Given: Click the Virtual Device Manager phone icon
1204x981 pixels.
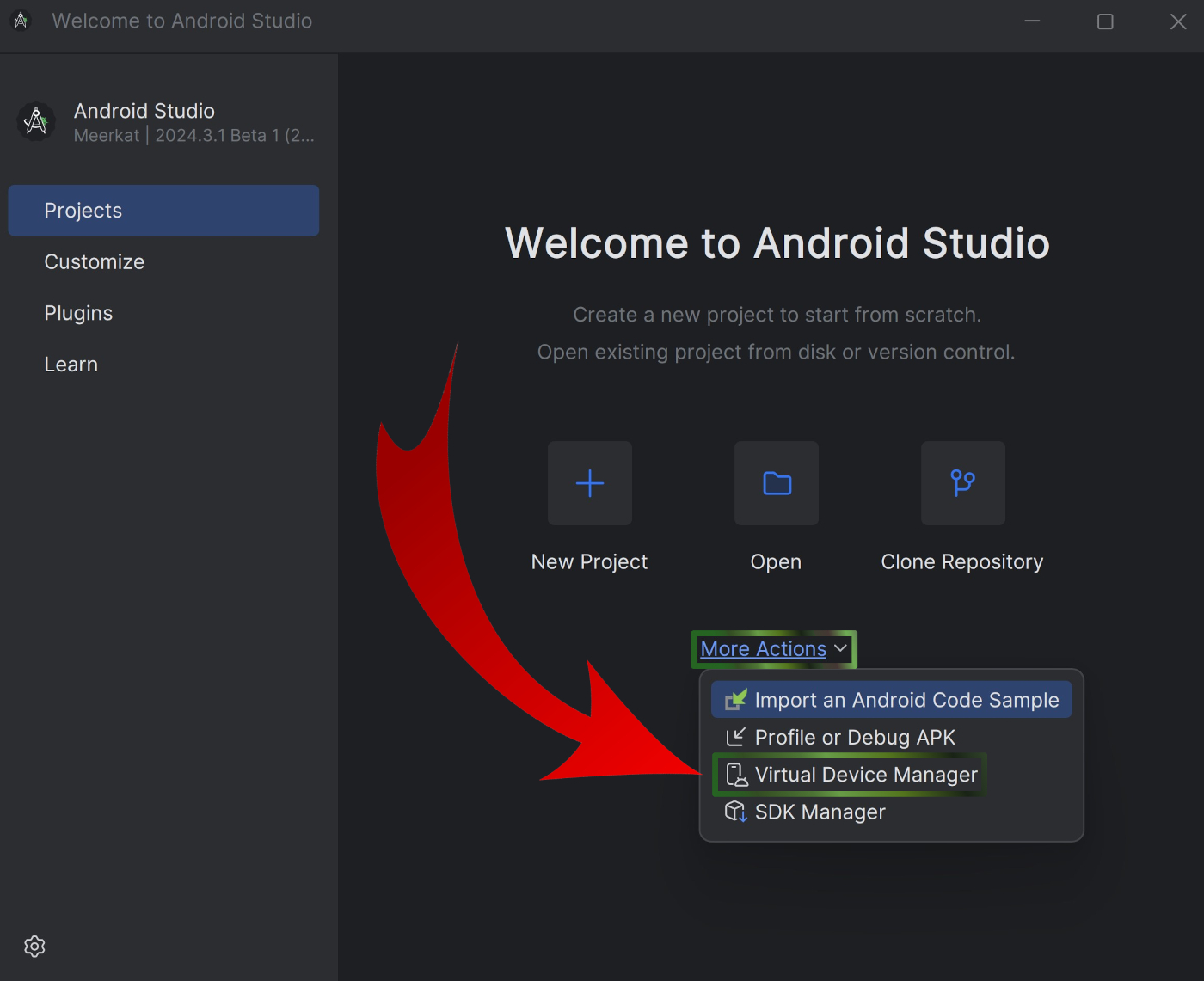Looking at the screenshot, I should (x=736, y=776).
